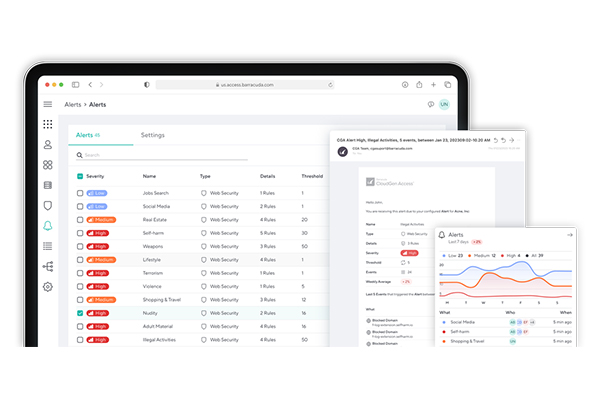Open the lined list sidebar icon
600x399 pixels.
point(48,246)
